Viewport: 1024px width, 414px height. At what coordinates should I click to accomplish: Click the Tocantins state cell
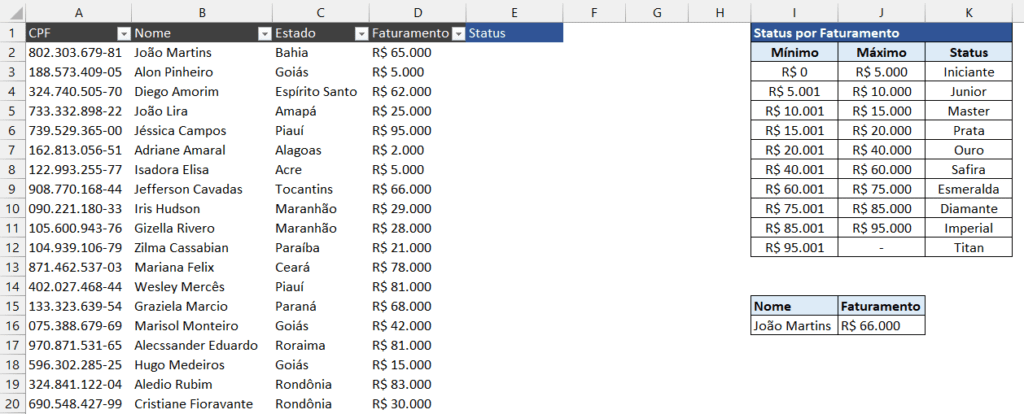click(x=320, y=189)
